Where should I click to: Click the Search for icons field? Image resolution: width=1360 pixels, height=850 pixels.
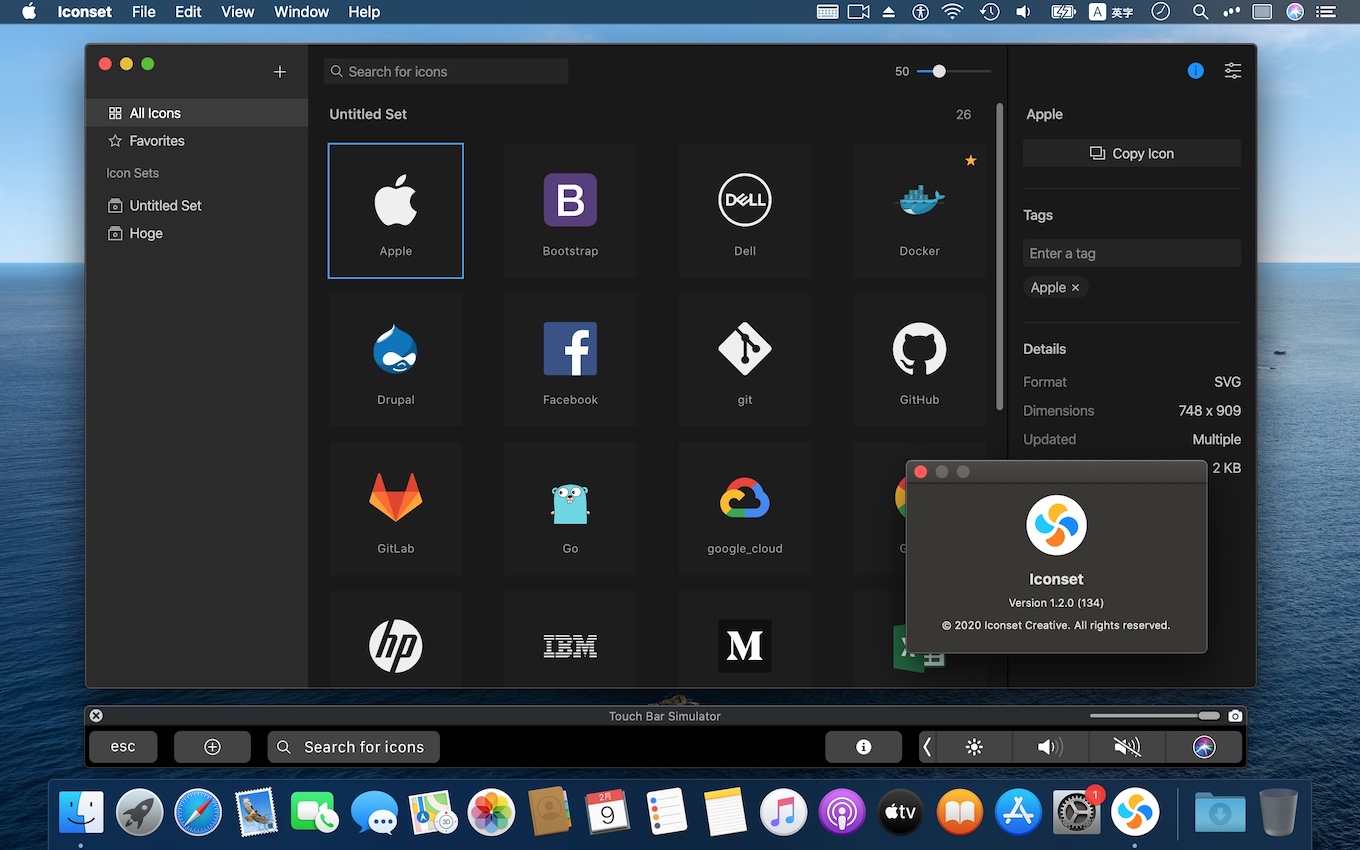pos(446,71)
